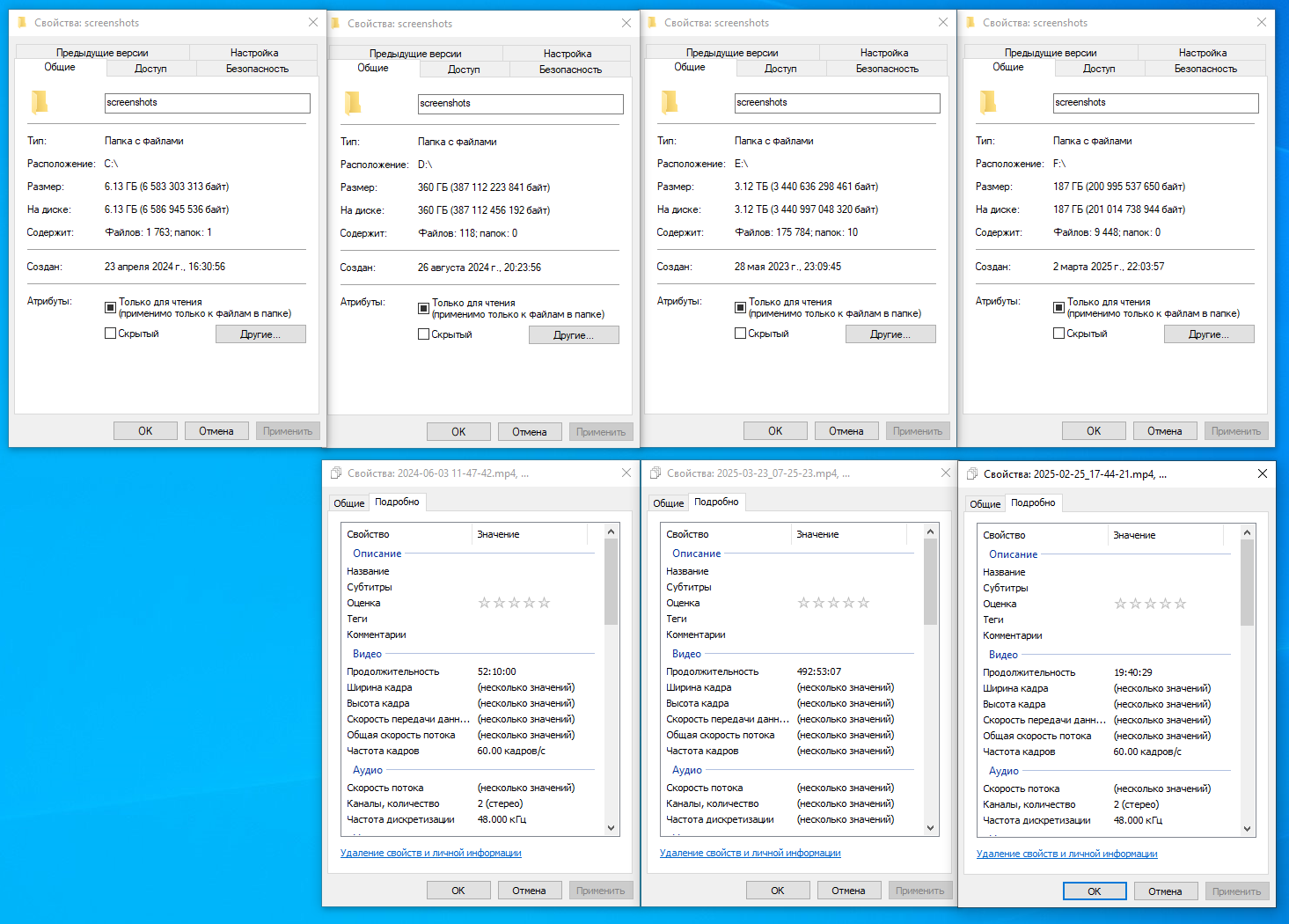The width and height of the screenshot is (1289, 924).
Task: Open 'Настройка' tab in the E:\ properties window
Action: point(884,53)
